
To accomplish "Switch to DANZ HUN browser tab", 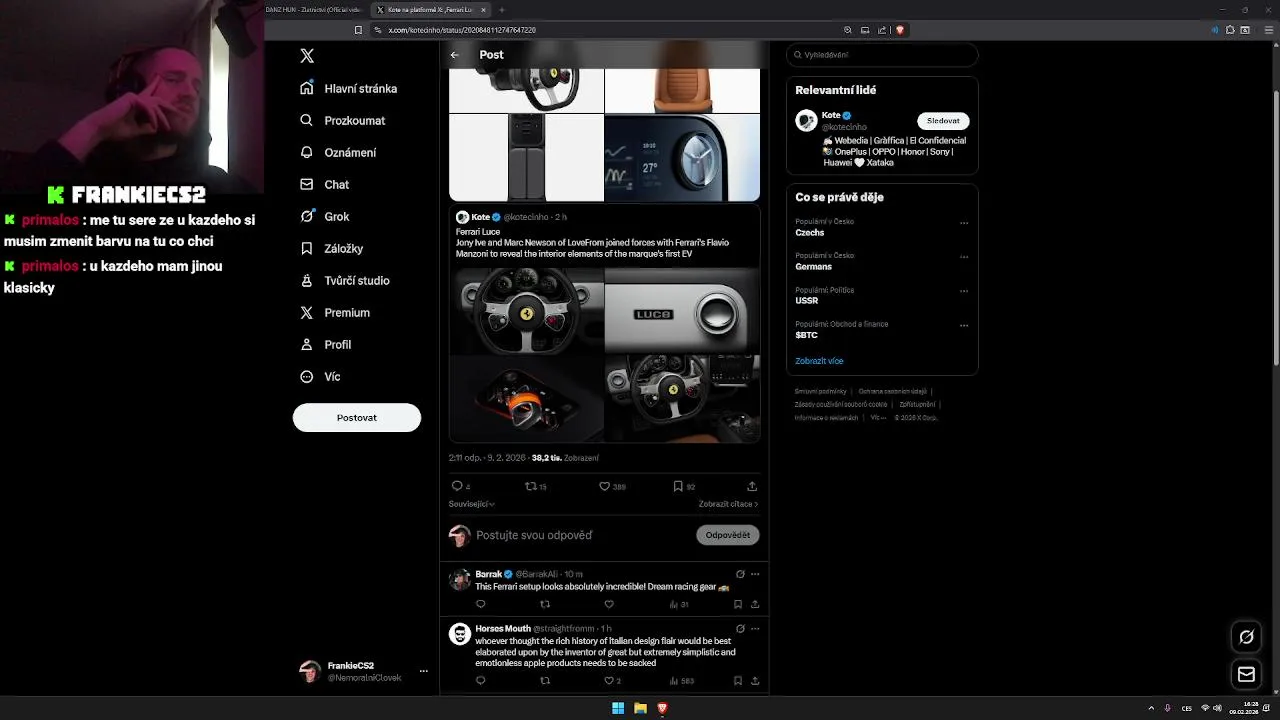I will (x=316, y=9).
